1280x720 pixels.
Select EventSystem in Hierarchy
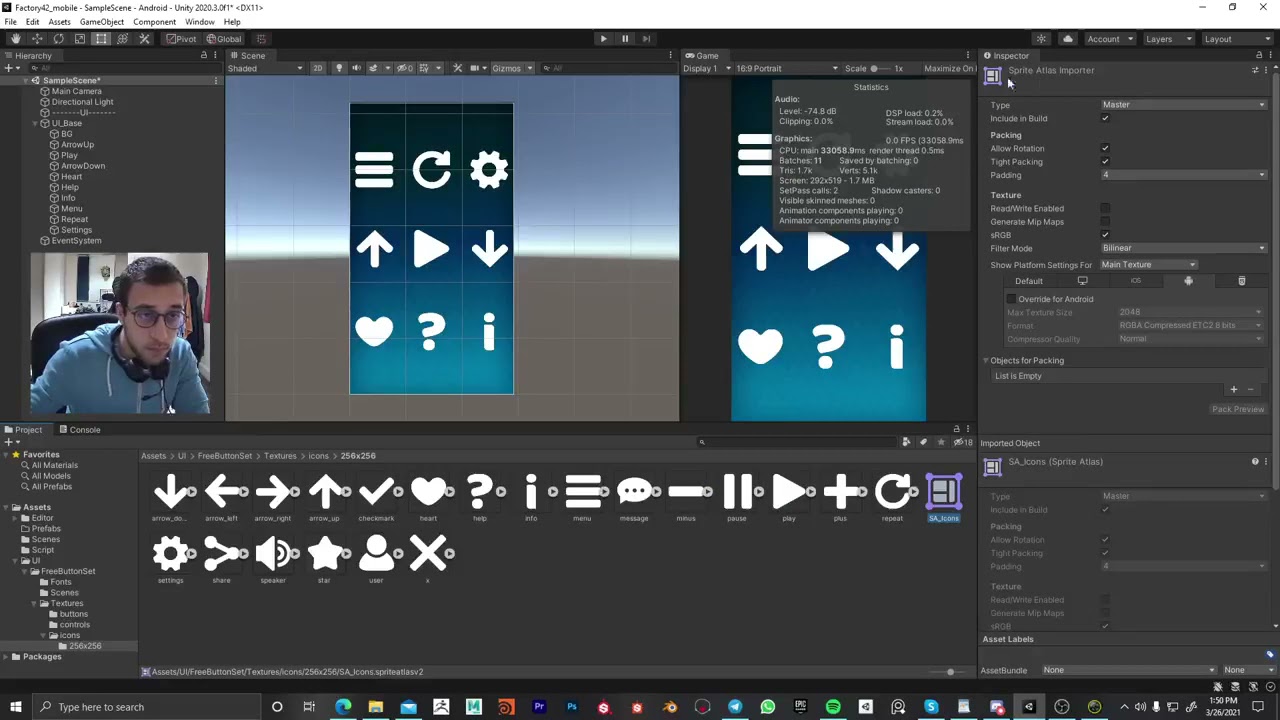coord(76,241)
